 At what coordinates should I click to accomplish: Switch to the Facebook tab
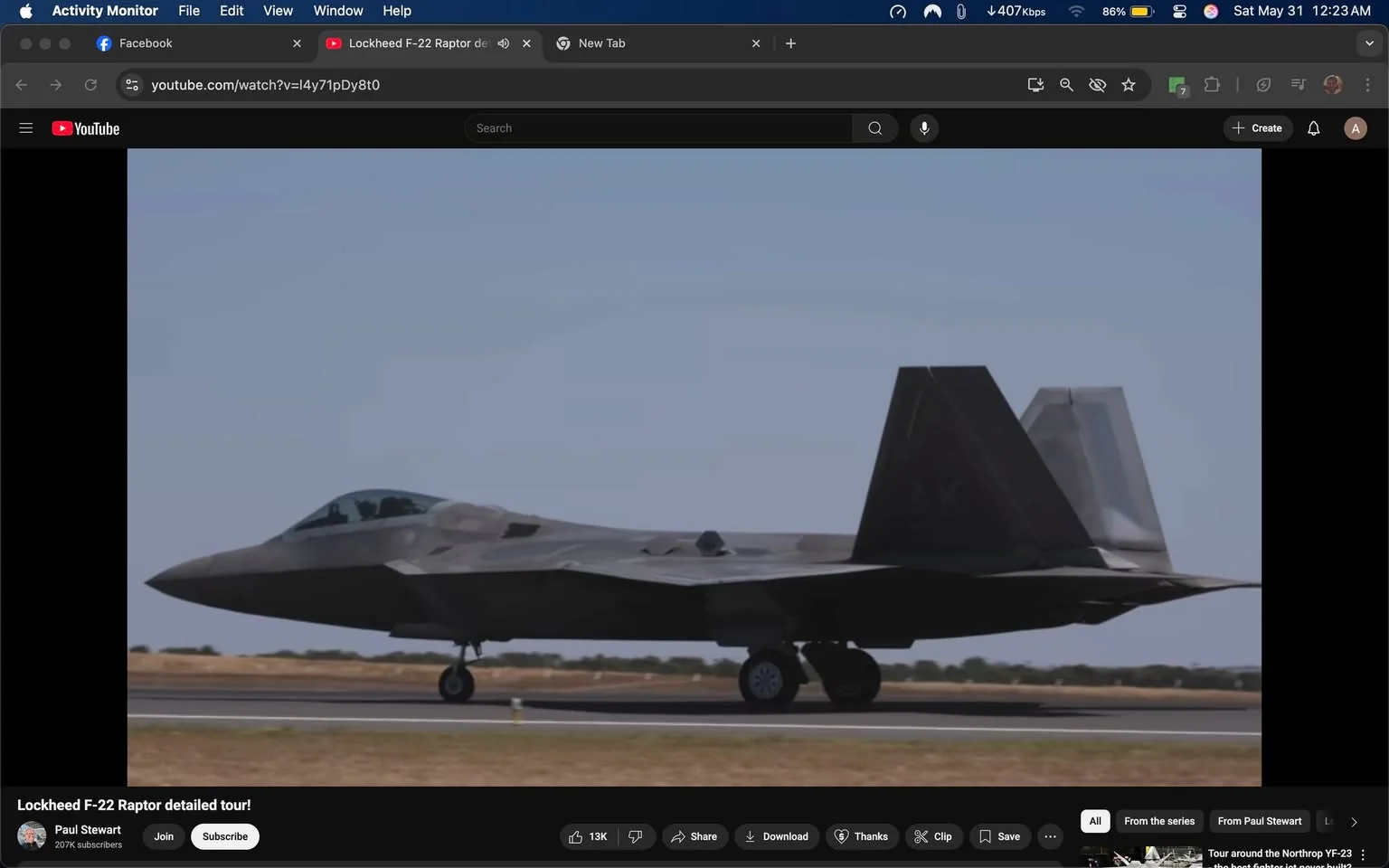199,43
